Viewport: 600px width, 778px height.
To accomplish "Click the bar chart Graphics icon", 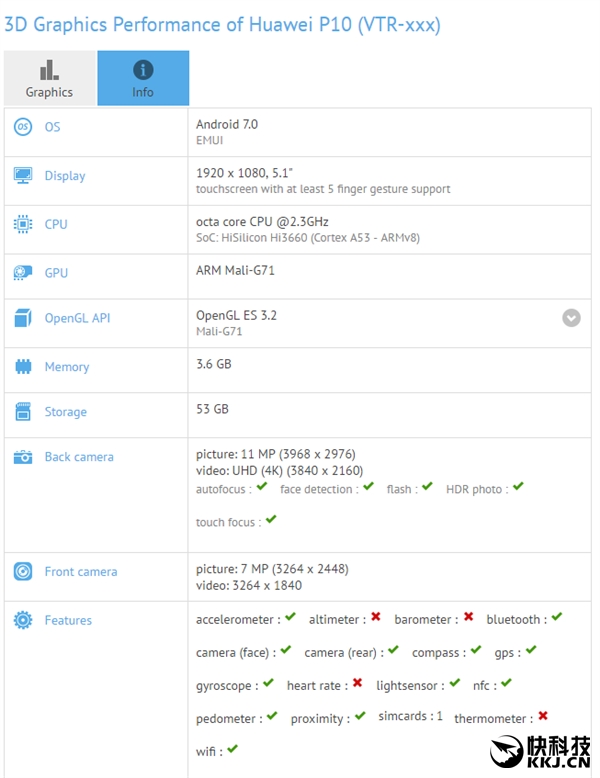I will [x=49, y=70].
